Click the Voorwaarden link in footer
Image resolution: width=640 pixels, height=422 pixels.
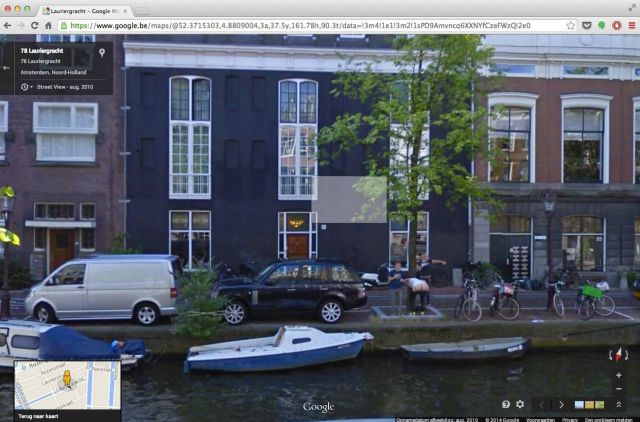[x=539, y=419]
